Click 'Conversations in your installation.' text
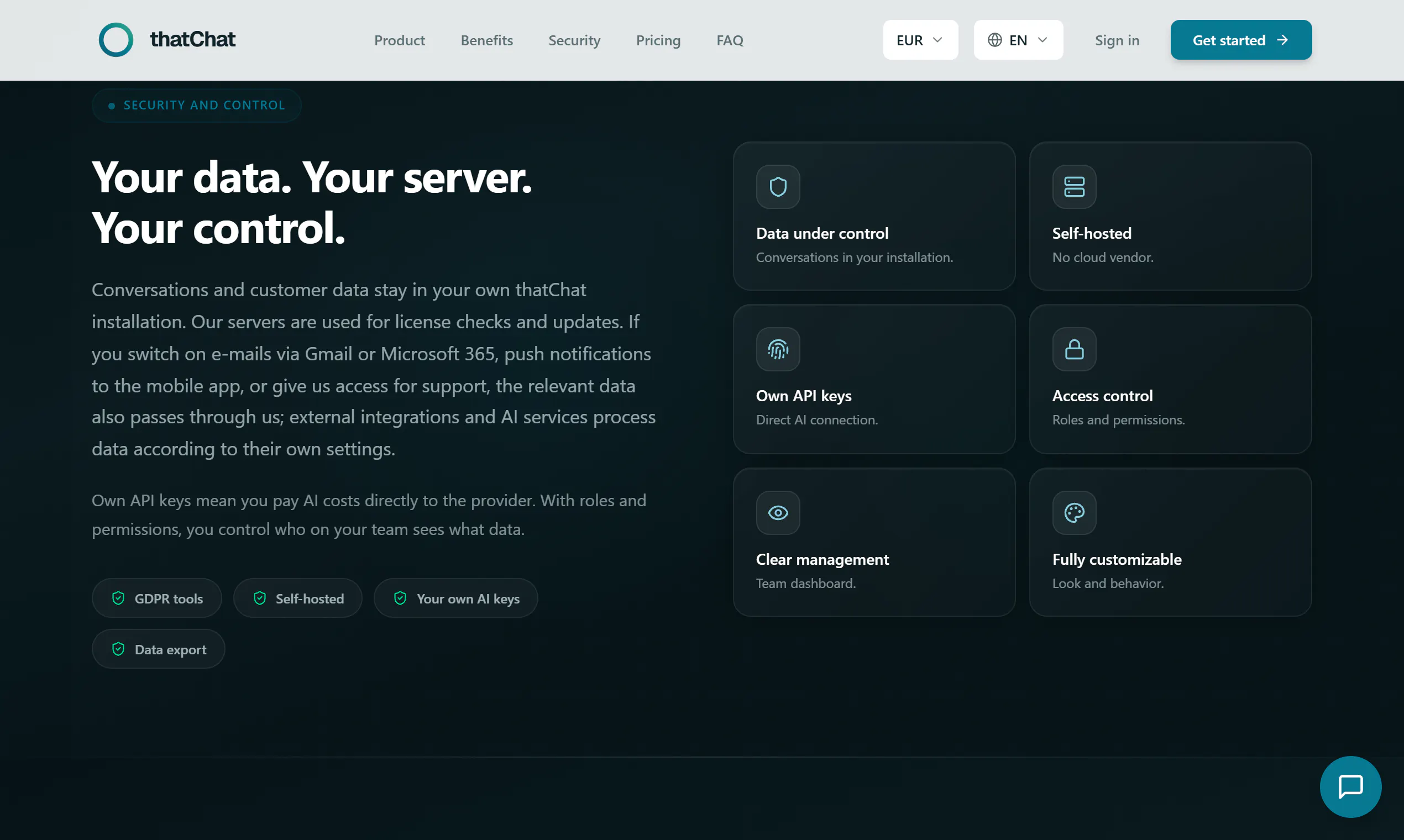The width and height of the screenshot is (1404, 840). 855,258
